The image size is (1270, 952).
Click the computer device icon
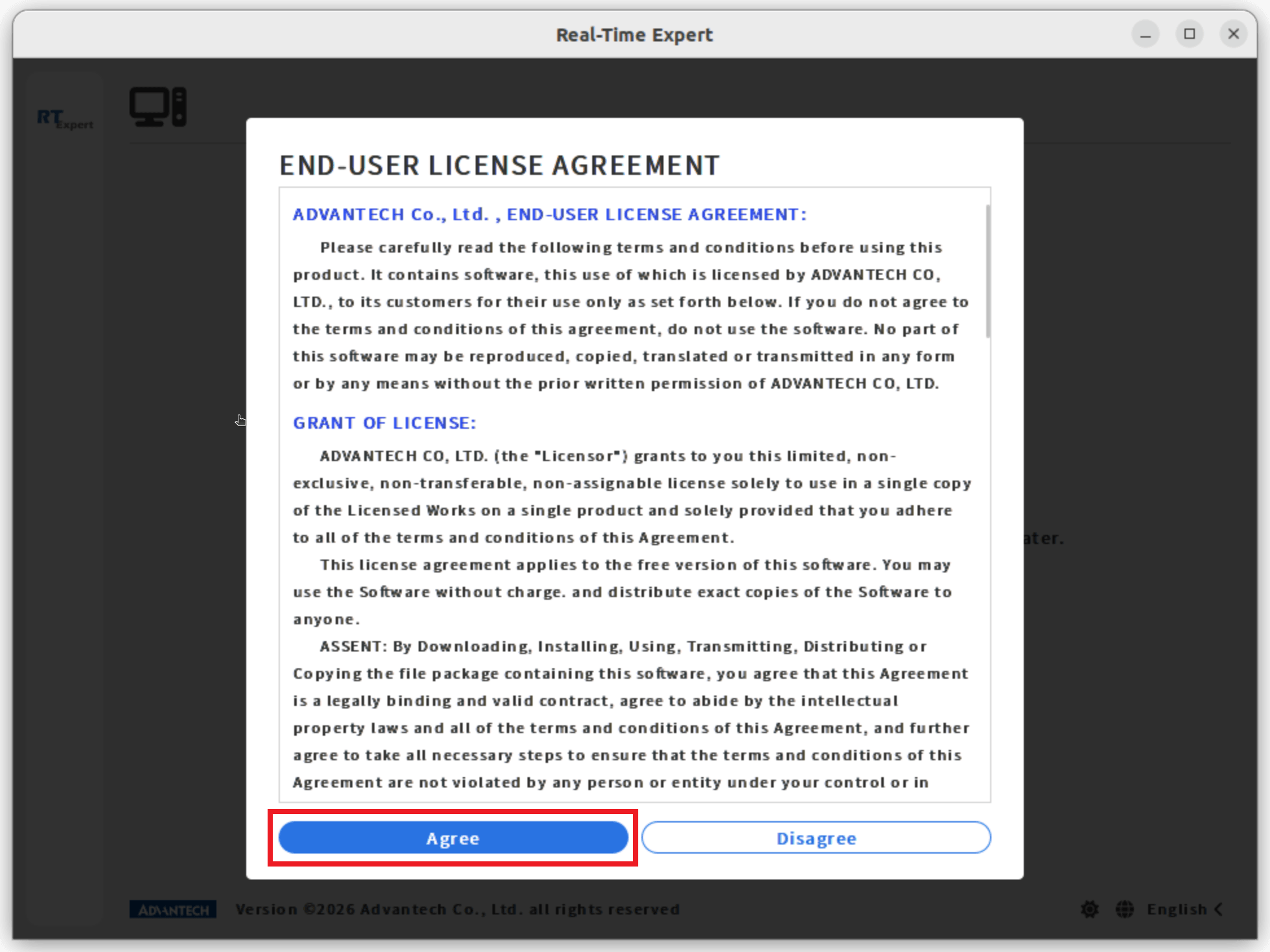(158, 107)
